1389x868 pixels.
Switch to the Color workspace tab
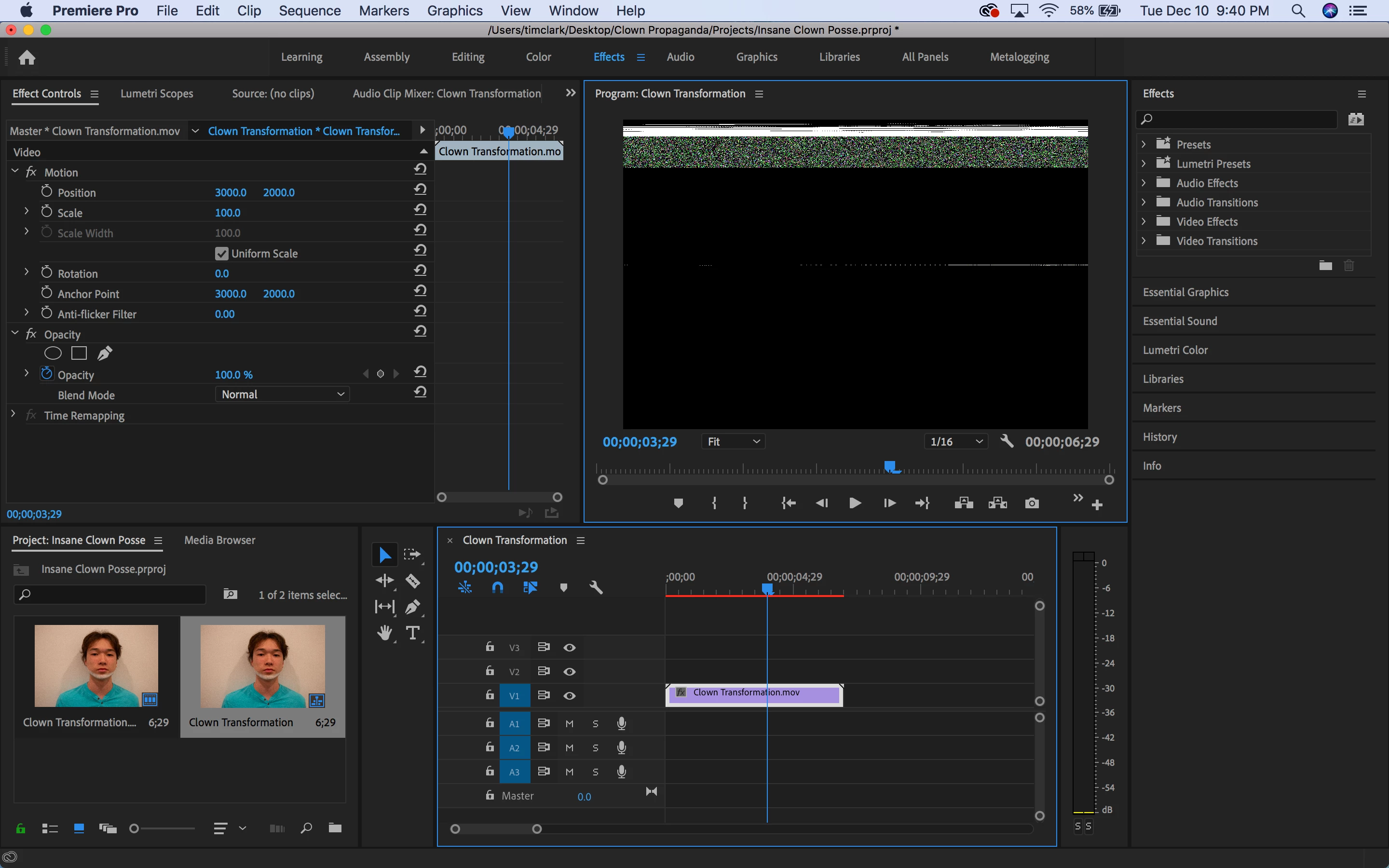pos(538,57)
